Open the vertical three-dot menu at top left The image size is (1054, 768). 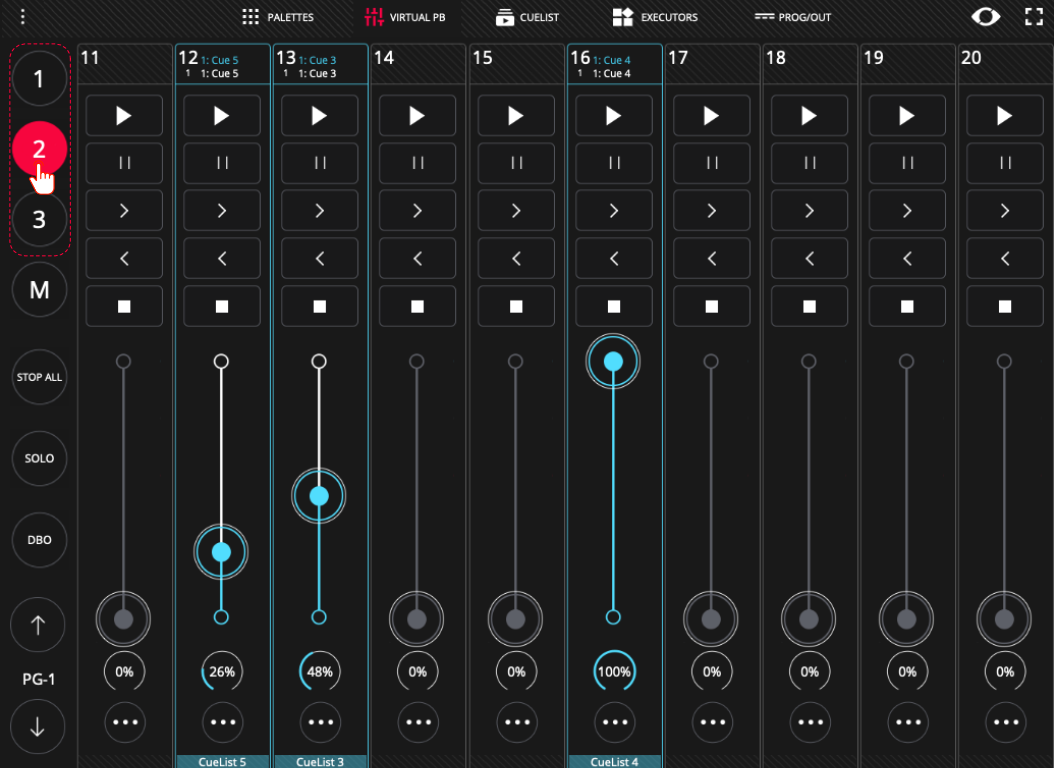[x=23, y=17]
